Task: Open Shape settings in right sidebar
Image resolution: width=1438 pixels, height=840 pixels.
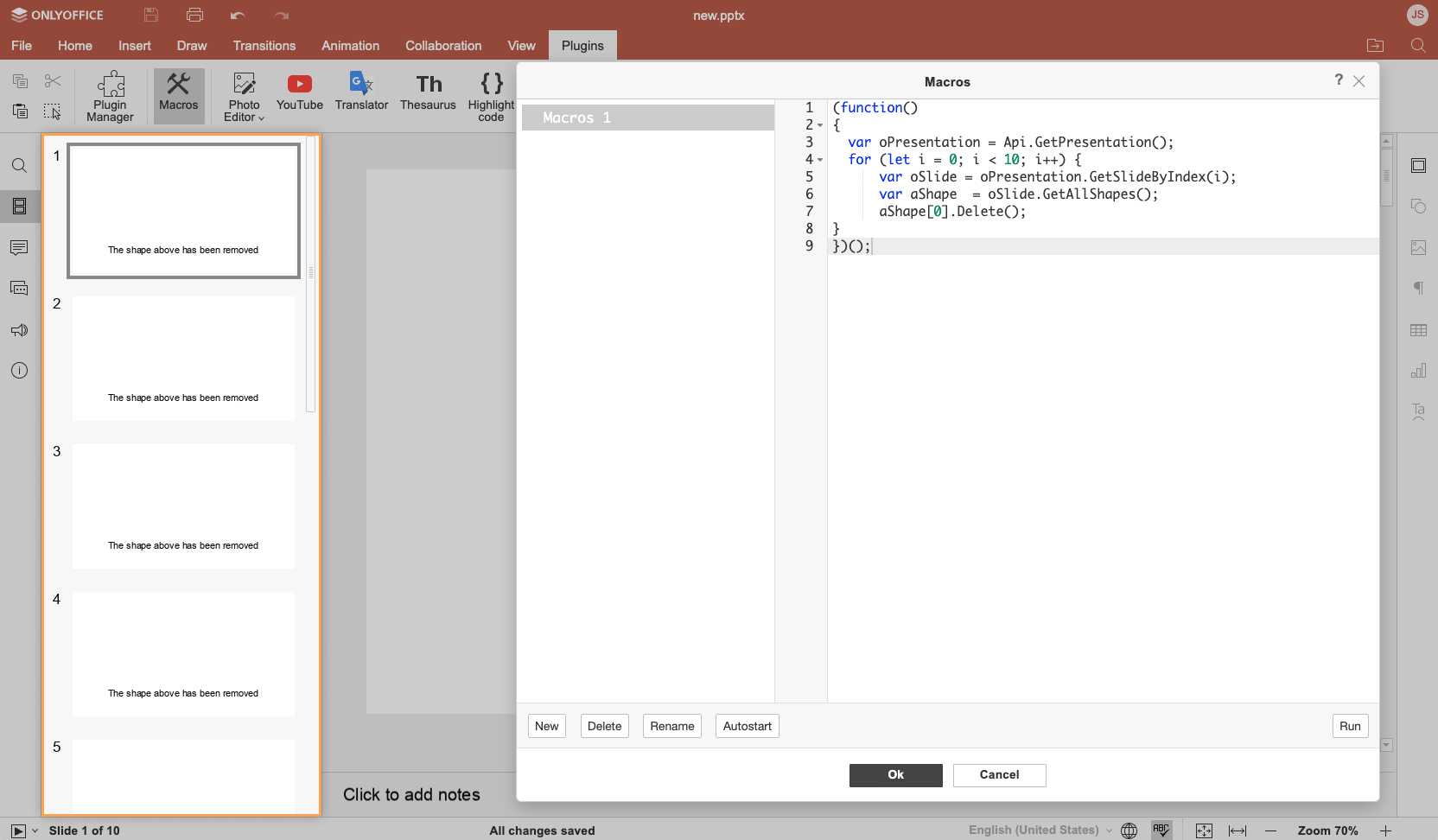Action: point(1418,206)
